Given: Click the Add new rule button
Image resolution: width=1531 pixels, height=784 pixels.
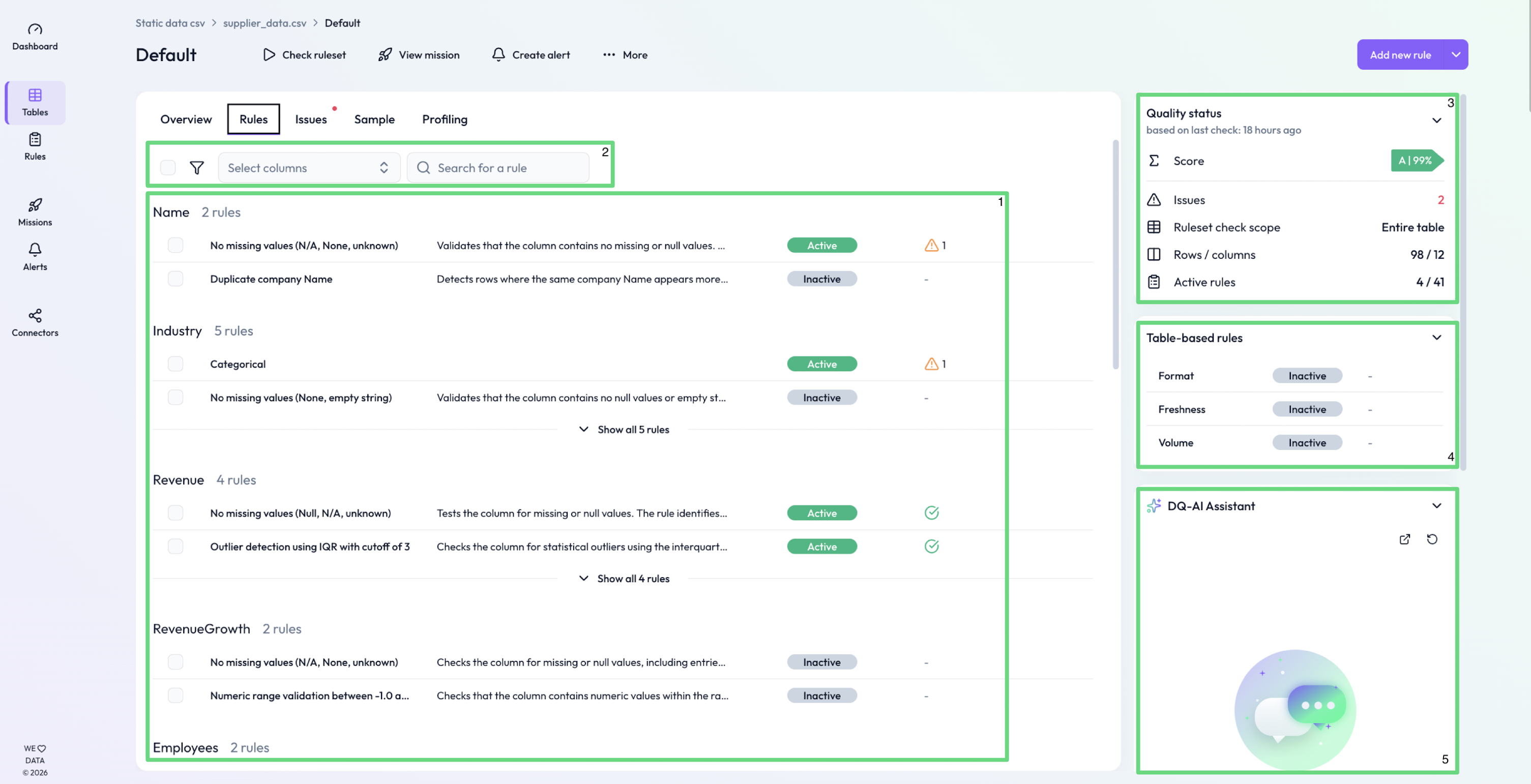Looking at the screenshot, I should 1400,54.
